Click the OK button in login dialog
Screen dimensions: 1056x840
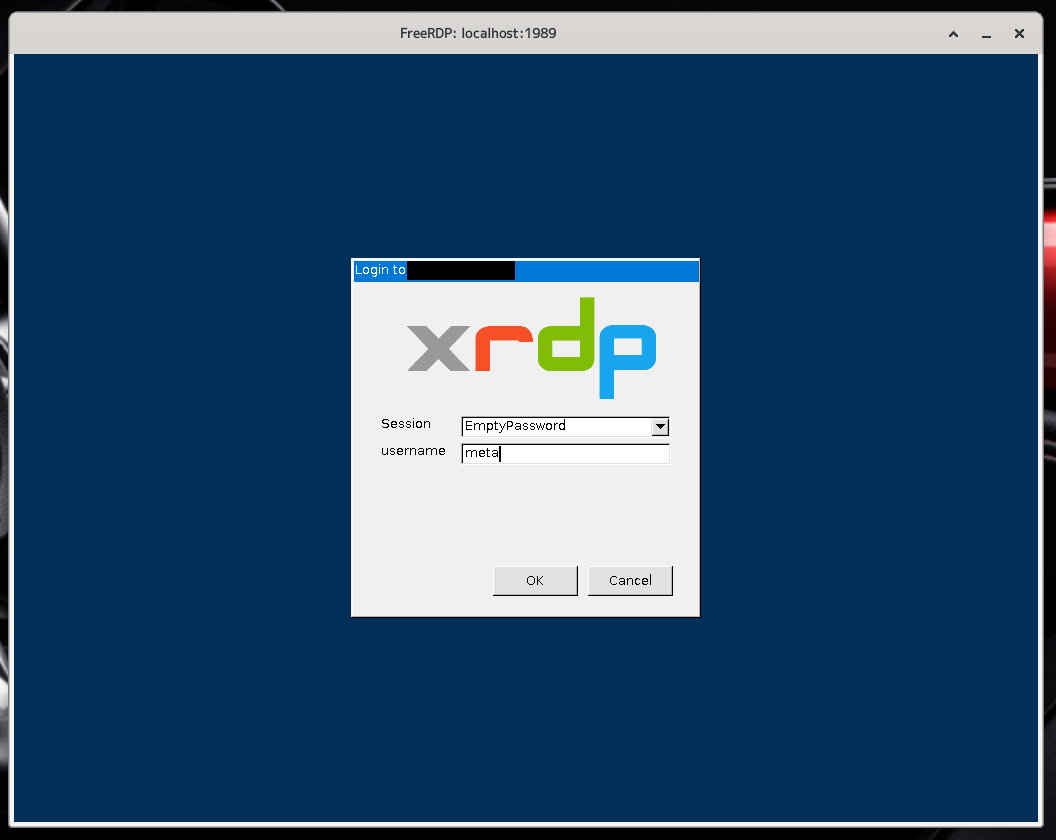(x=535, y=581)
